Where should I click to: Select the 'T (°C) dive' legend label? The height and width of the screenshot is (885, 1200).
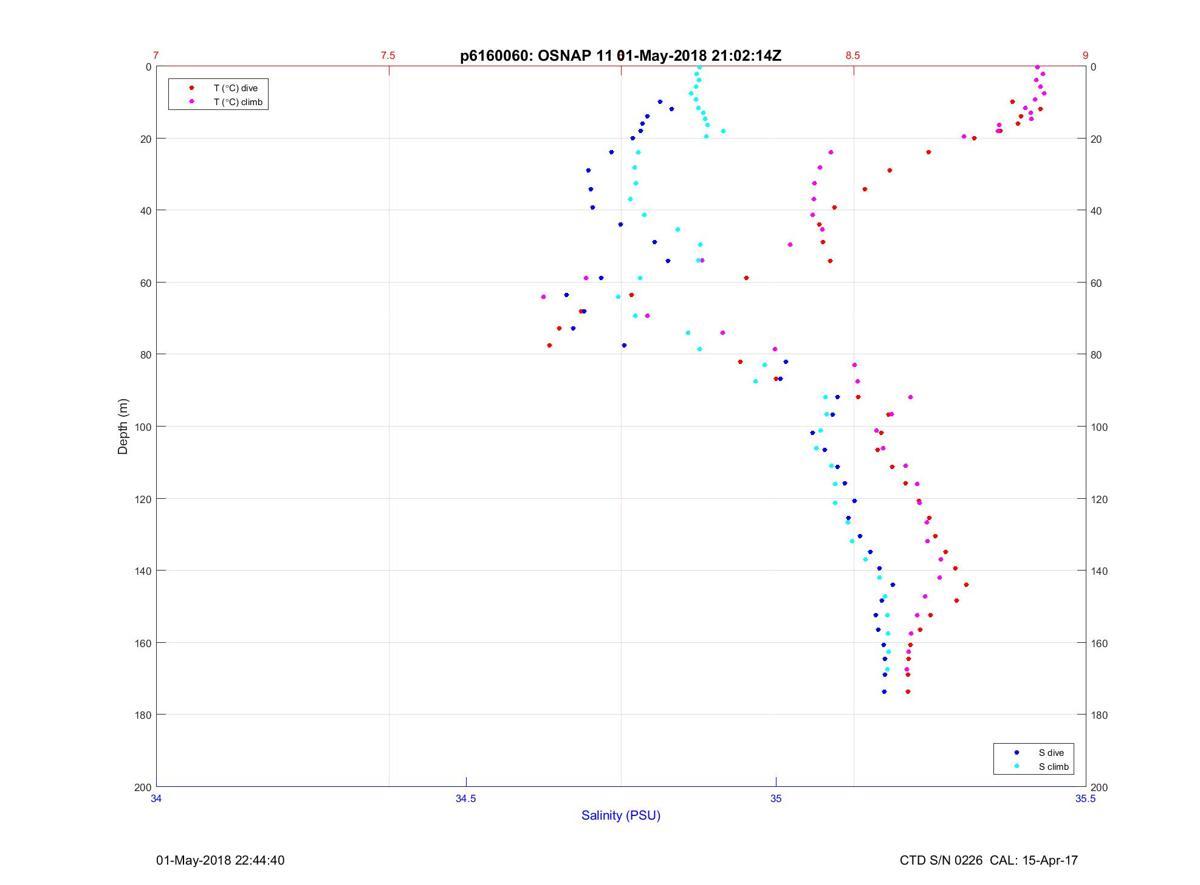click(x=235, y=88)
